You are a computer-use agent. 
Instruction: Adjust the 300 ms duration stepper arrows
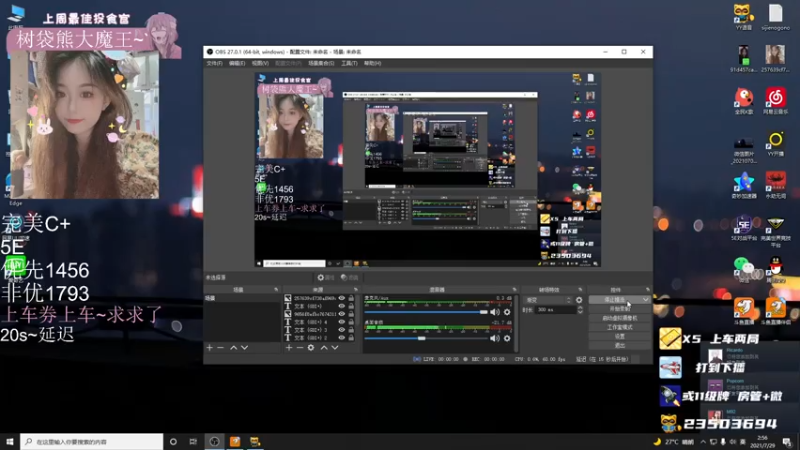580,310
